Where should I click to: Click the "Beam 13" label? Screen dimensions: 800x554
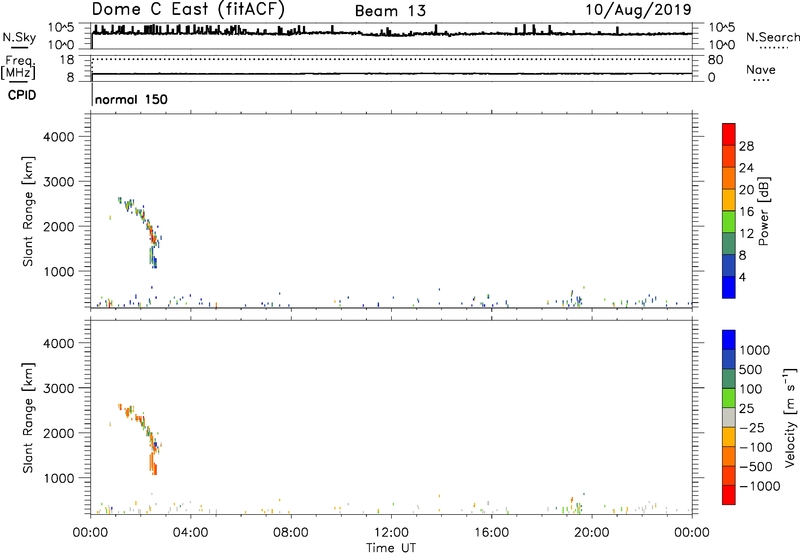390,11
